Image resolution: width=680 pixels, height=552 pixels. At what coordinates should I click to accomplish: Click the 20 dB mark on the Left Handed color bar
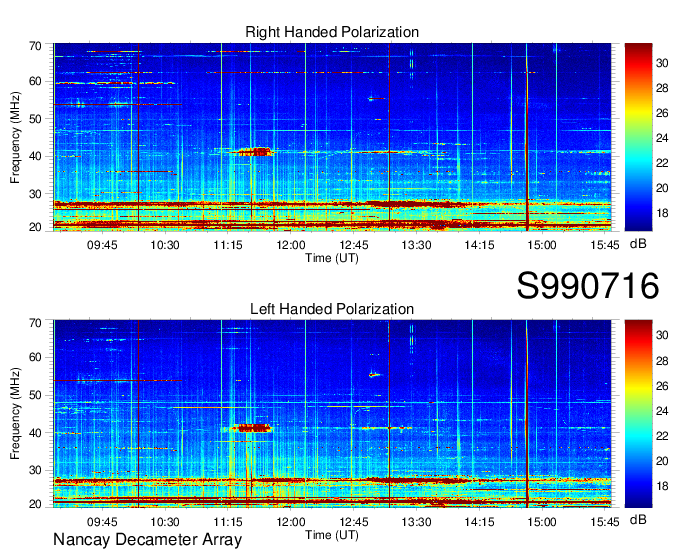pyautogui.click(x=662, y=461)
